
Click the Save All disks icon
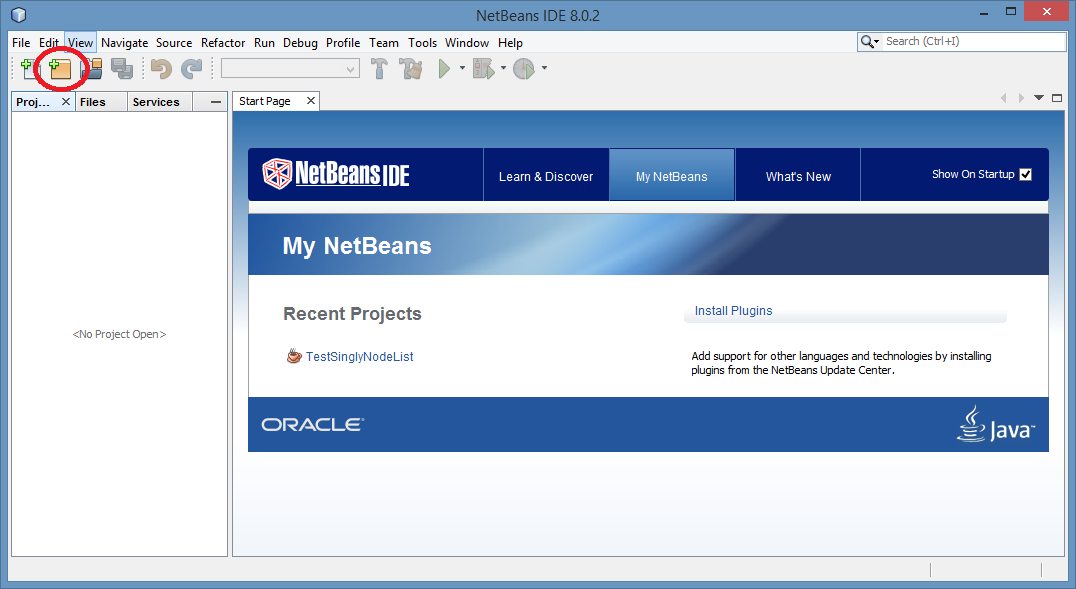(x=122, y=69)
